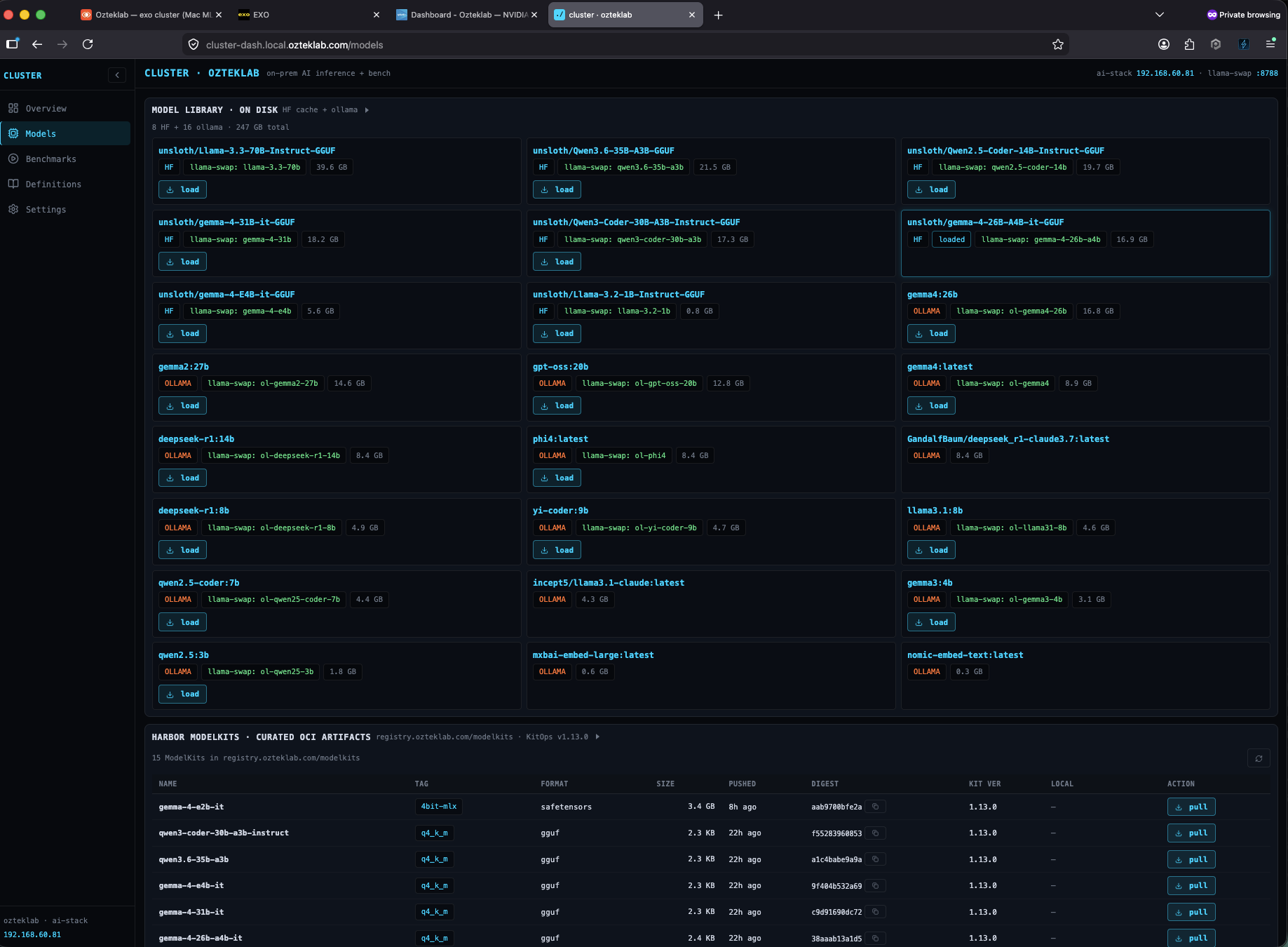Pull the gemma-4-31b-it modelkit

click(1191, 913)
